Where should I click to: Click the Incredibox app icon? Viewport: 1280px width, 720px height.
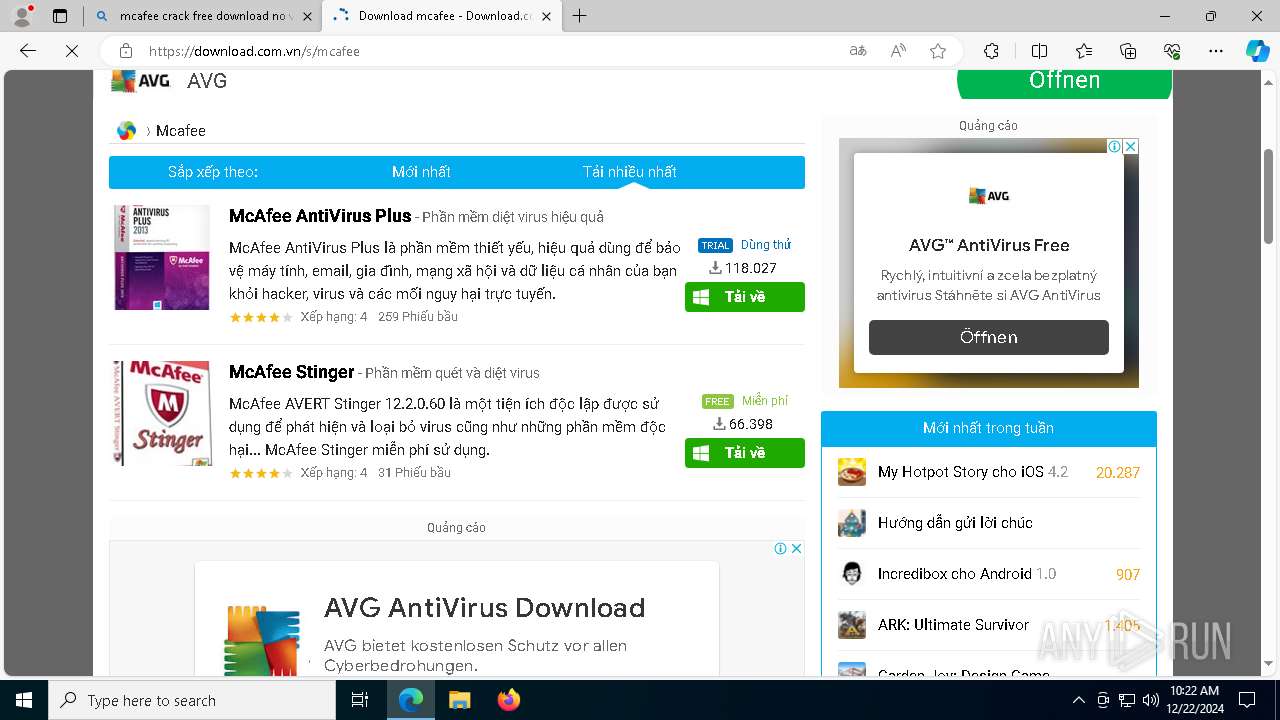852,574
